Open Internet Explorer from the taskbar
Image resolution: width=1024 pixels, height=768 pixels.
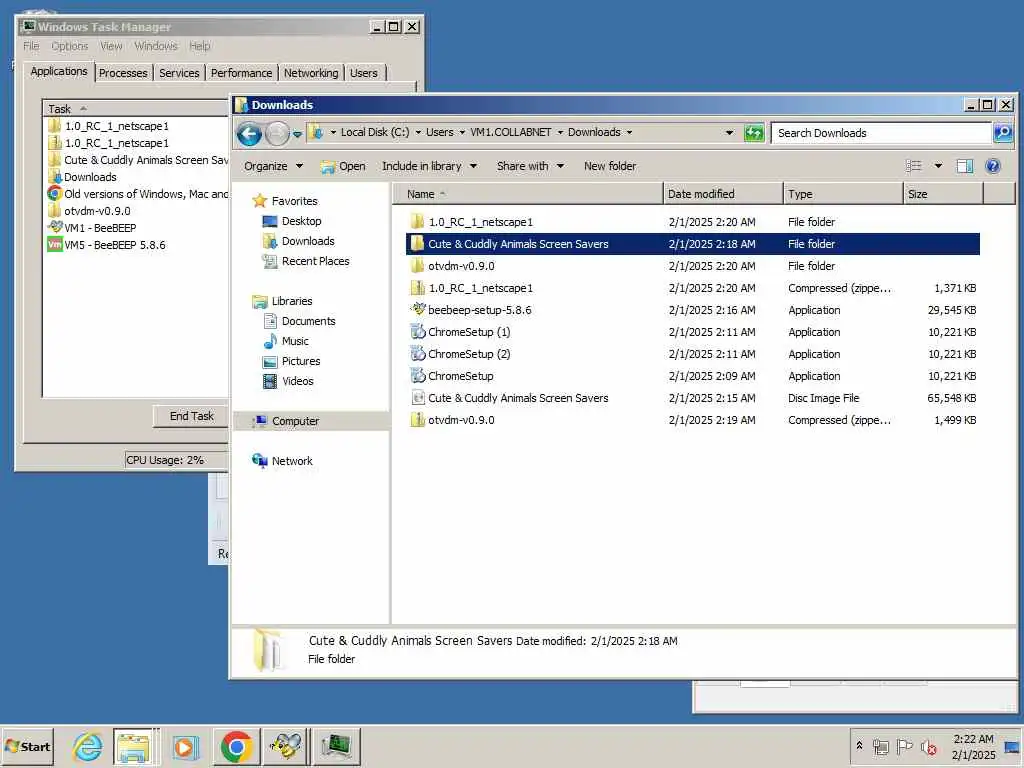click(87, 746)
